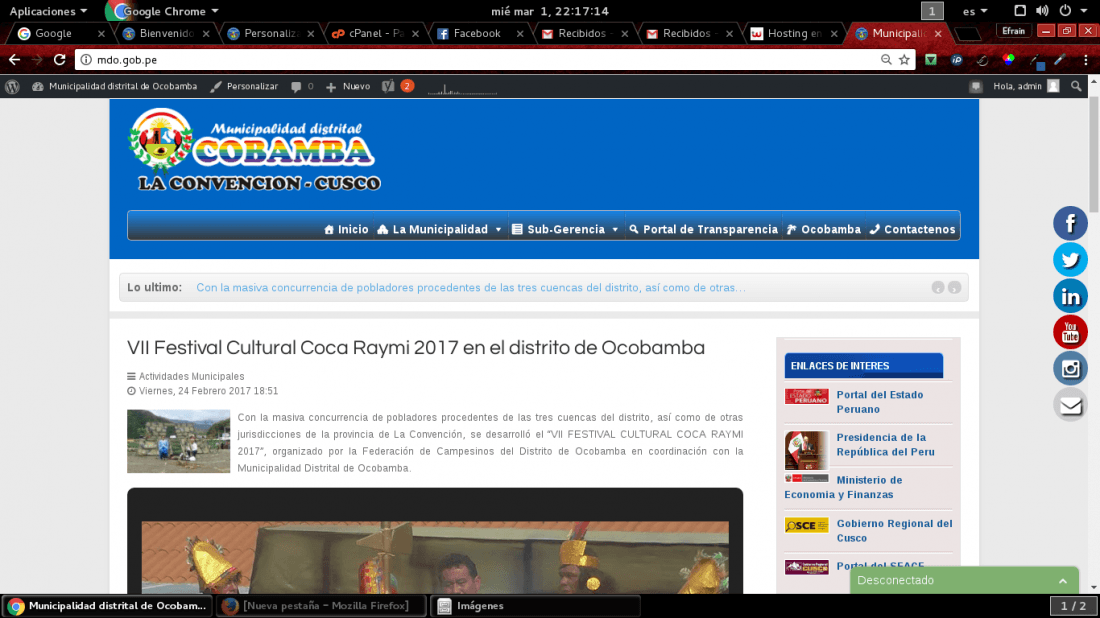Image resolution: width=1100 pixels, height=618 pixels.
Task: Expand the Desconectado chat widget
Action: pos(964,580)
